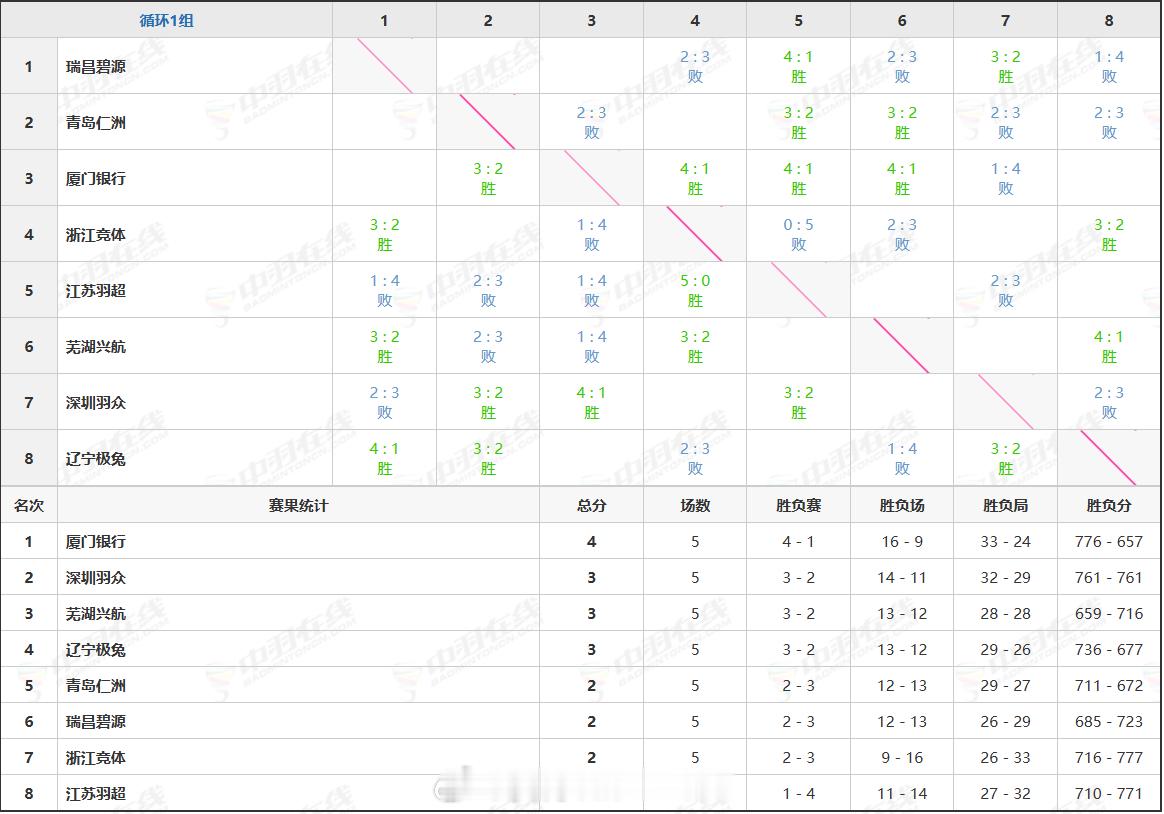Click 浙江竞体's 3:2 胜 result against team 1
Viewport: 1164px width, 814px height.
click(385, 234)
